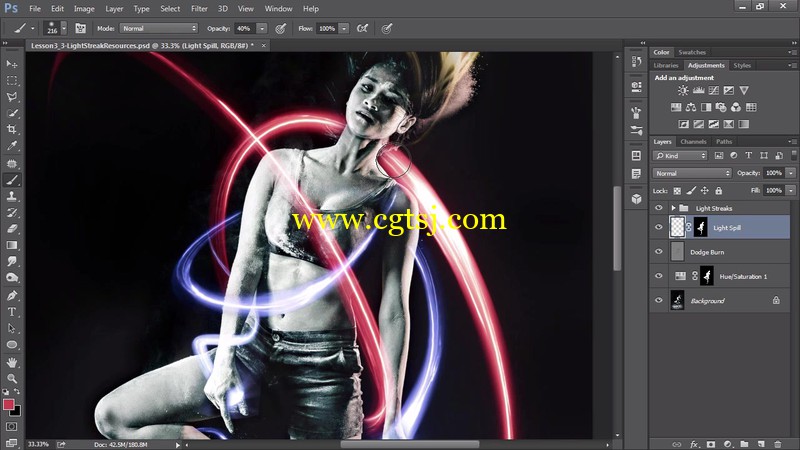The width and height of the screenshot is (800, 450).
Task: Add a Photo Filter adjustment
Action: pos(721,107)
